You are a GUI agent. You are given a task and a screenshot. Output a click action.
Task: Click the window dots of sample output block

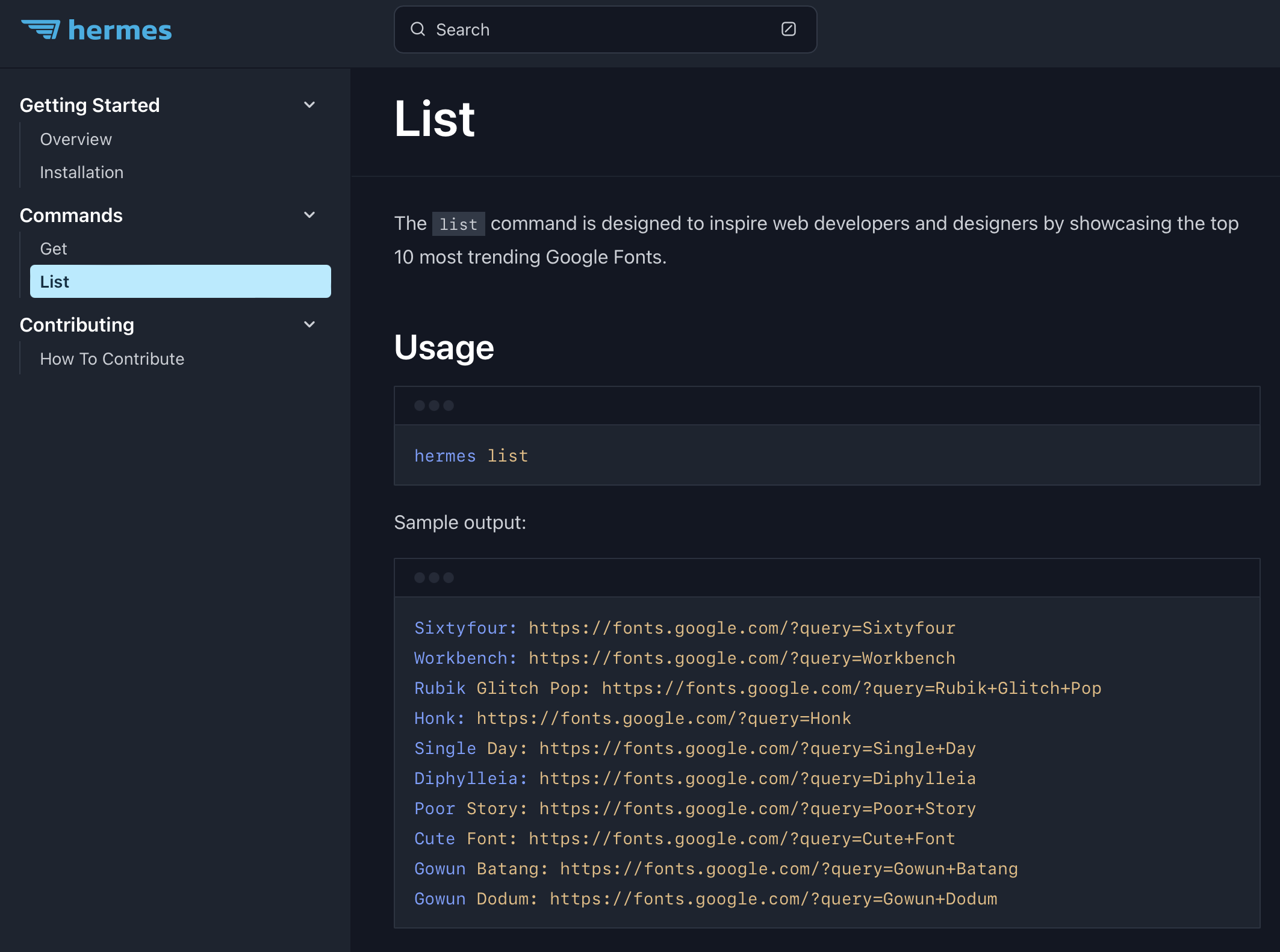(x=434, y=578)
